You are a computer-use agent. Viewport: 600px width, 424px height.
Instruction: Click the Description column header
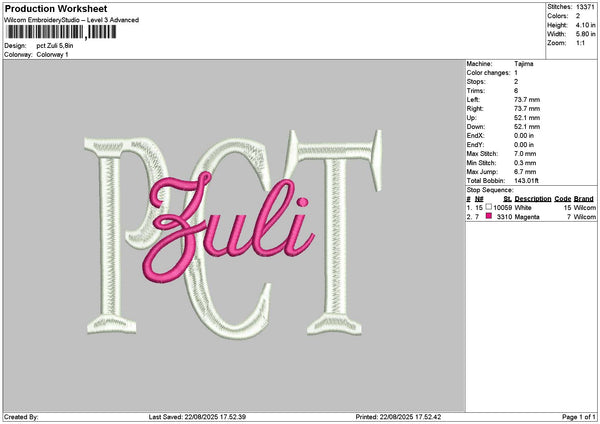click(x=533, y=199)
